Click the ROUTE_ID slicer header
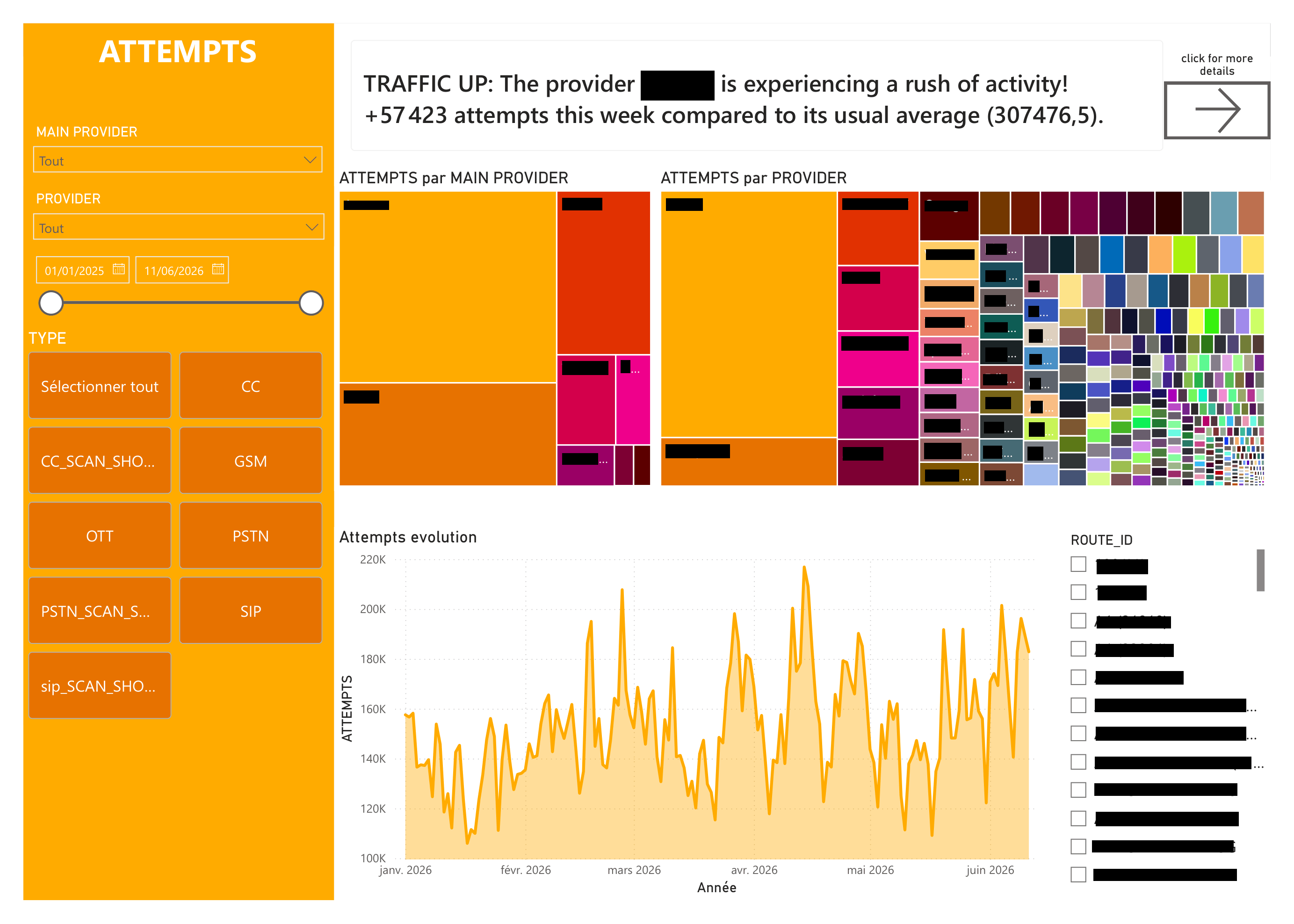 [1101, 541]
